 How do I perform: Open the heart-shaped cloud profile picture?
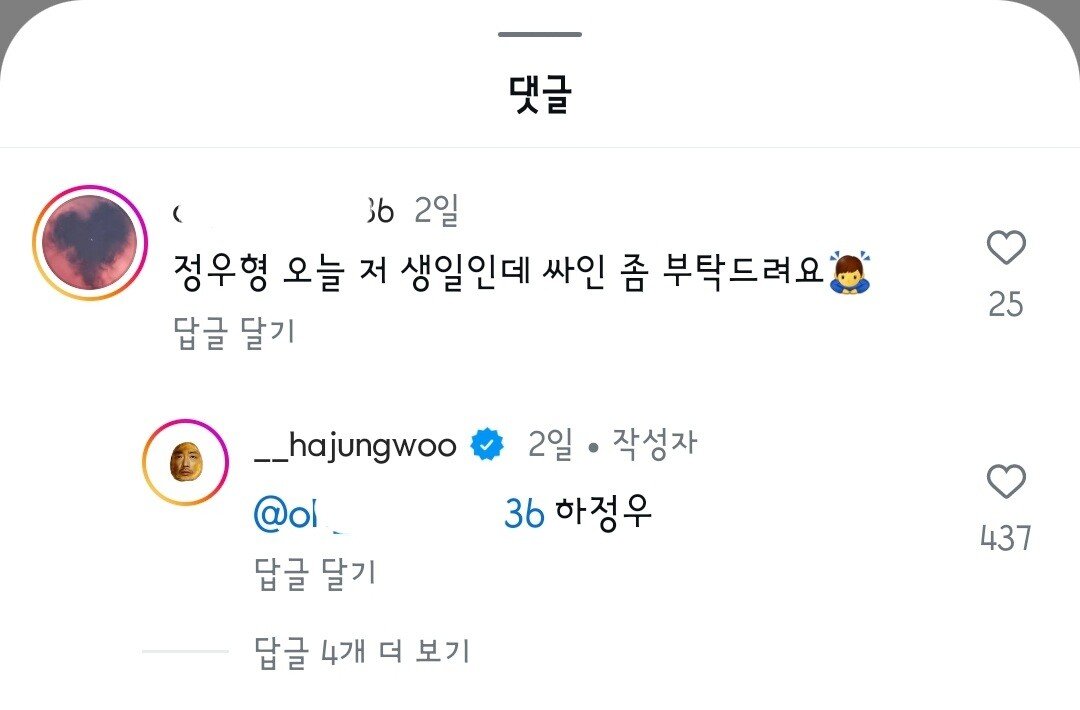click(x=90, y=242)
